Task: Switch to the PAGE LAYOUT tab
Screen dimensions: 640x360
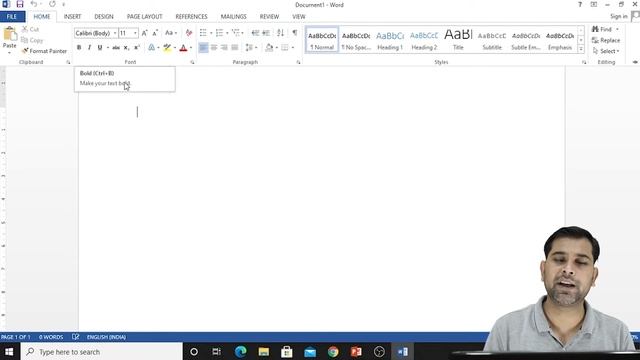Action: pyautogui.click(x=144, y=17)
